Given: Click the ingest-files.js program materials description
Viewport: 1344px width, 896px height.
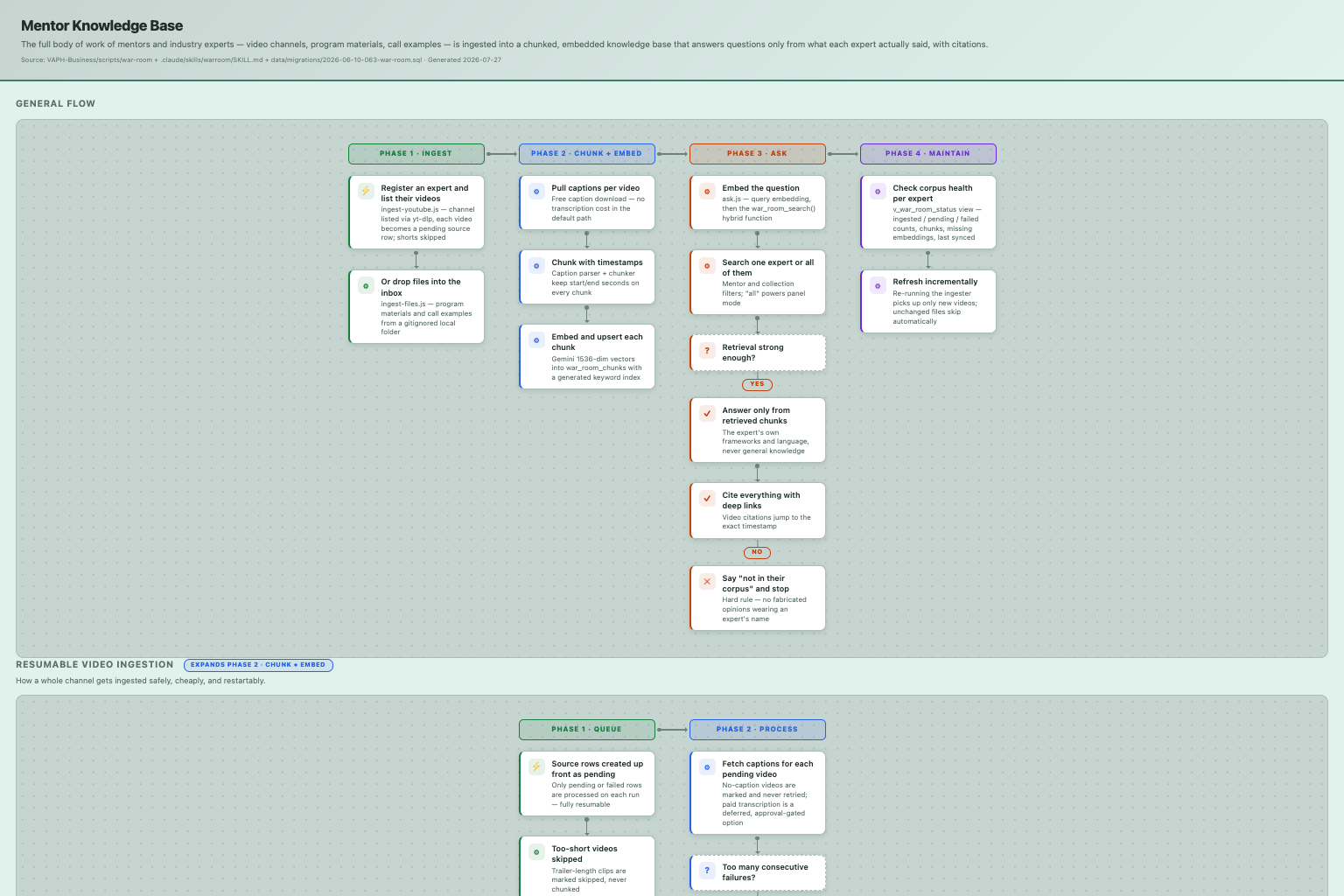Looking at the screenshot, I should [427, 318].
